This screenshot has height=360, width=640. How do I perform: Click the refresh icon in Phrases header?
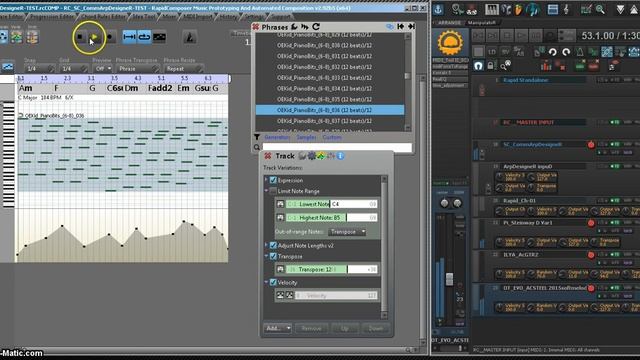[x=316, y=27]
